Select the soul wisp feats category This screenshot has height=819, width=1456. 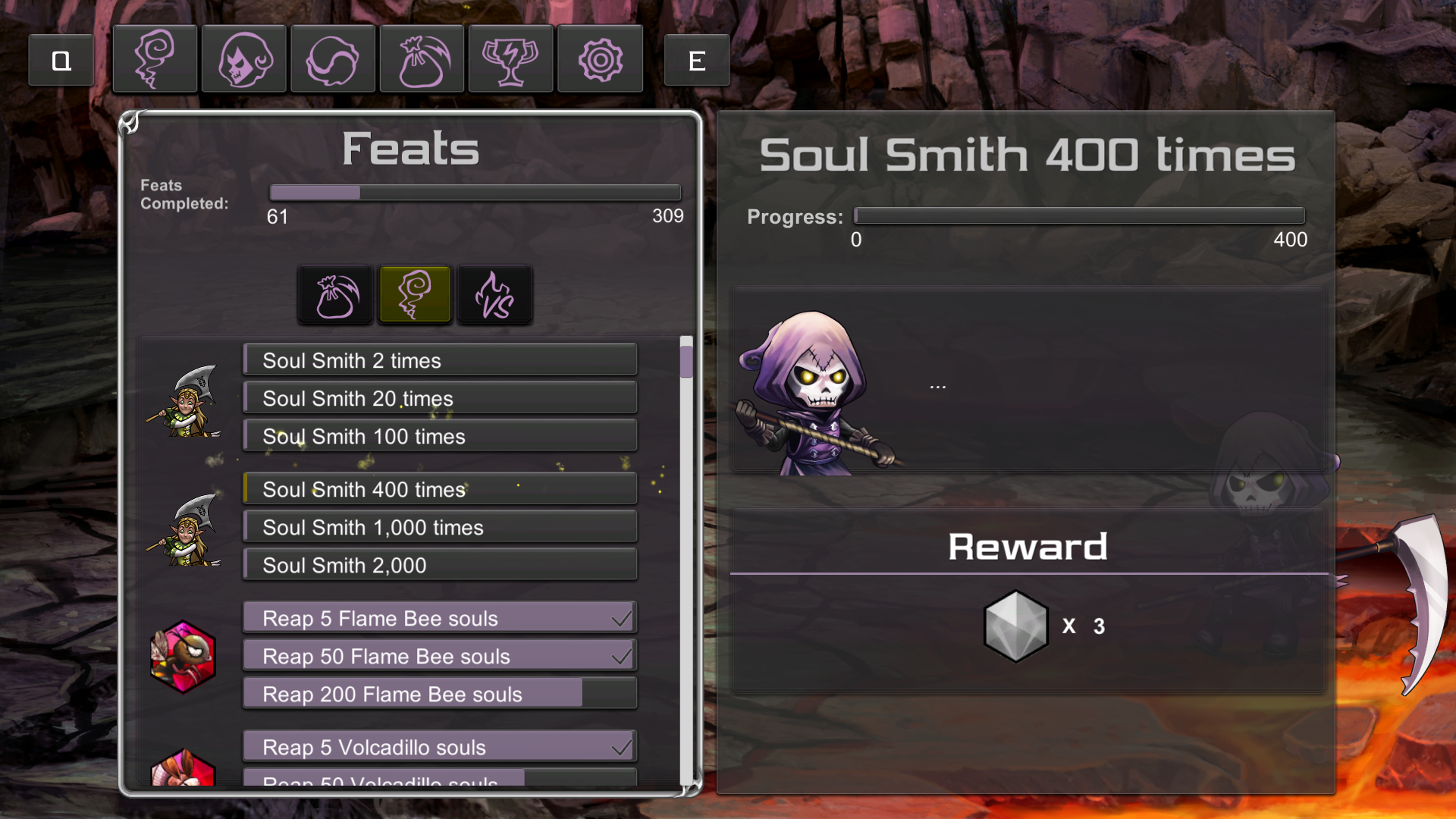415,295
